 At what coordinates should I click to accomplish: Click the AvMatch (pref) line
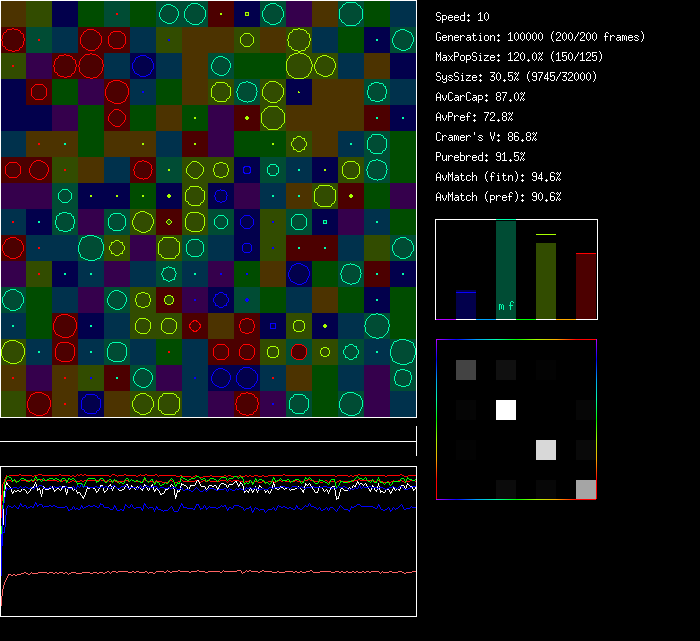click(498, 197)
